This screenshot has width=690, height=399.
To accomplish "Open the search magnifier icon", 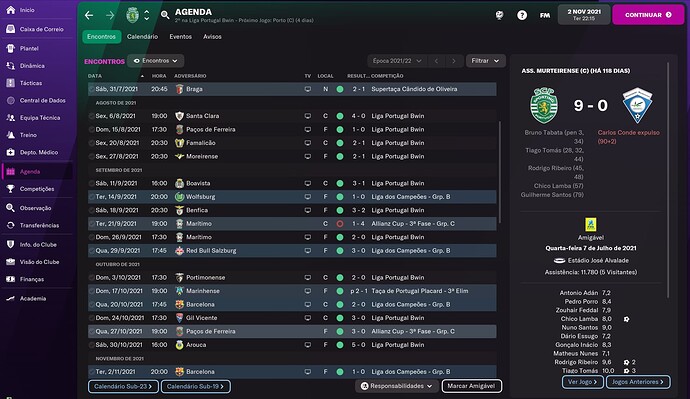I will click(x=165, y=15).
